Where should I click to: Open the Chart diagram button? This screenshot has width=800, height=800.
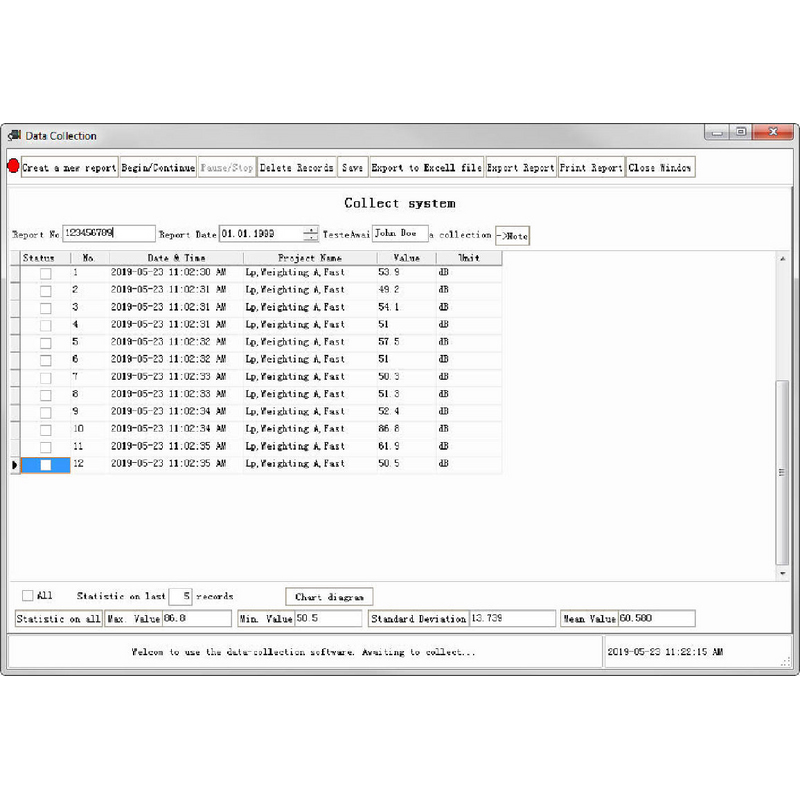[x=329, y=596]
